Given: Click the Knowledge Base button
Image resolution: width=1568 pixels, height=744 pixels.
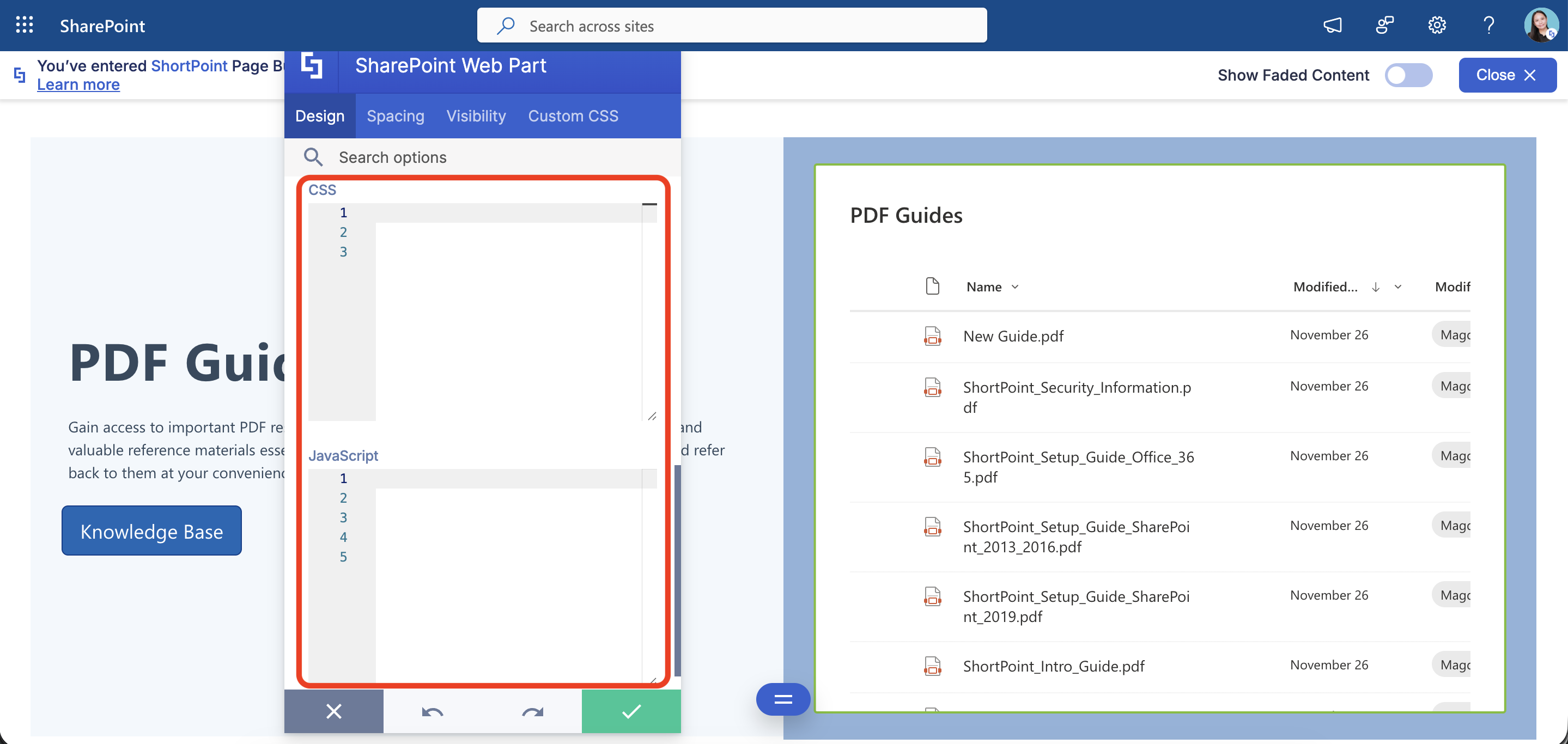Looking at the screenshot, I should pos(151,531).
